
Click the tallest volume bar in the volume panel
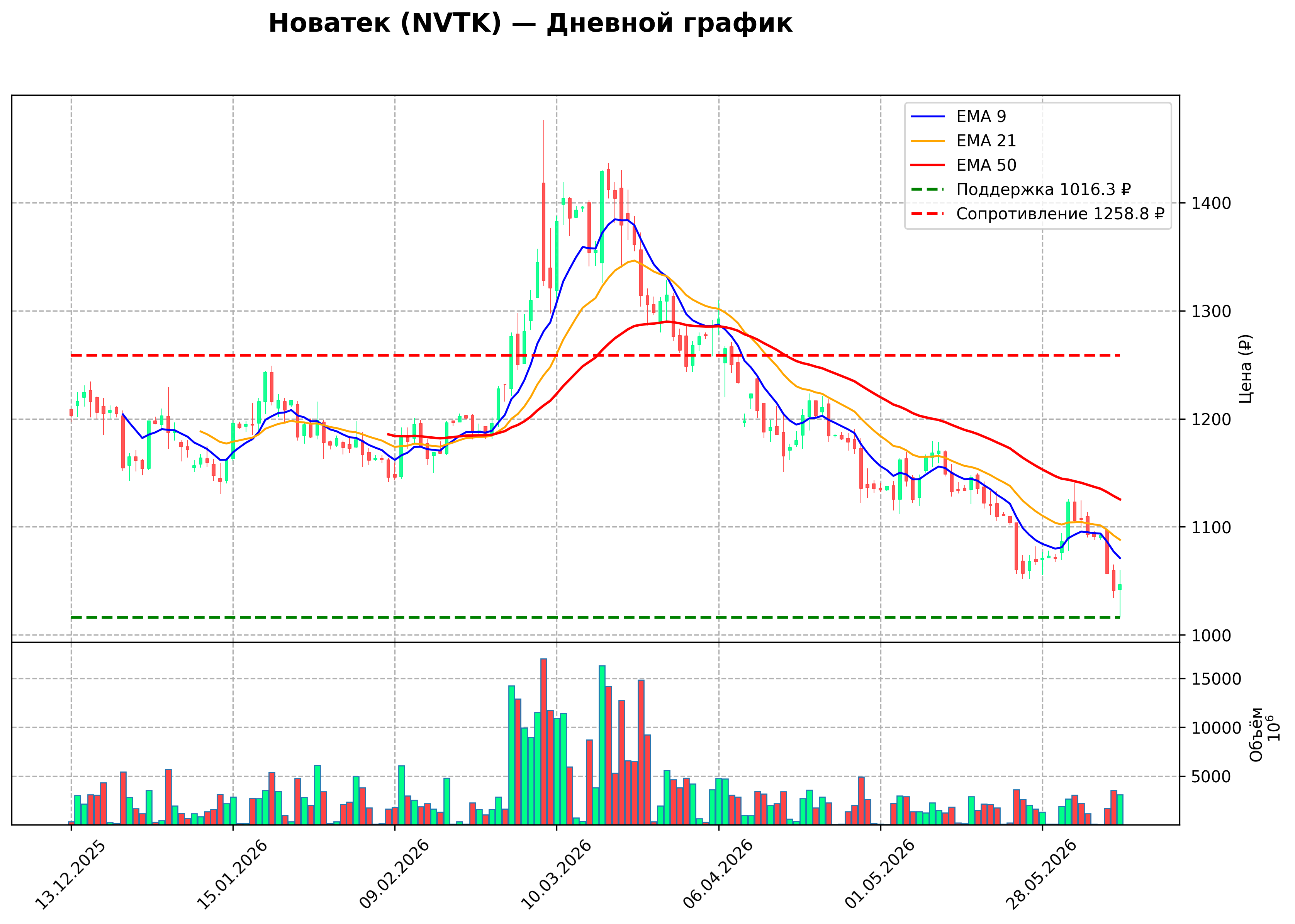[x=543, y=741]
